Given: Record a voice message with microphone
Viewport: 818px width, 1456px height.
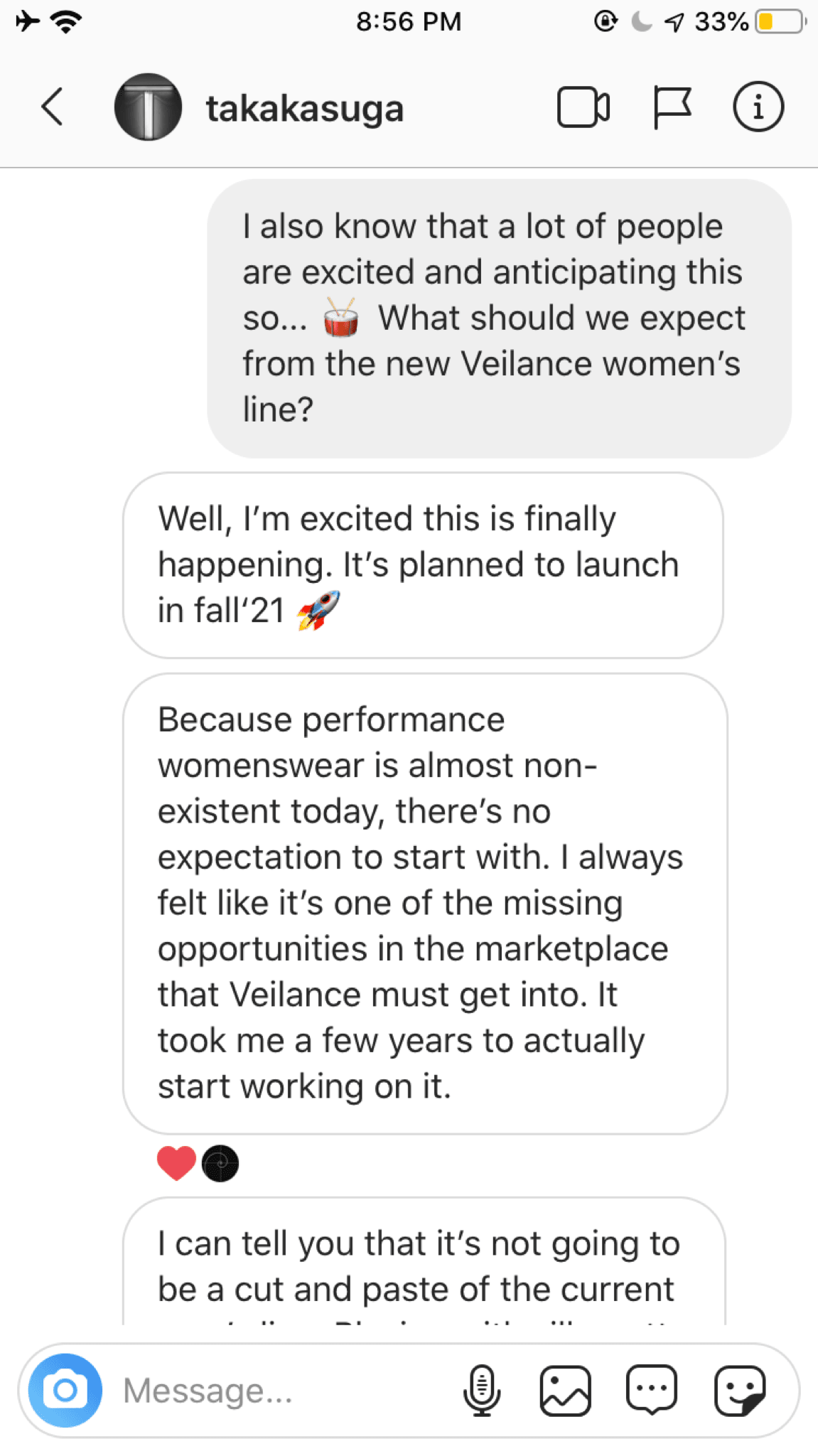Looking at the screenshot, I should [x=482, y=1390].
